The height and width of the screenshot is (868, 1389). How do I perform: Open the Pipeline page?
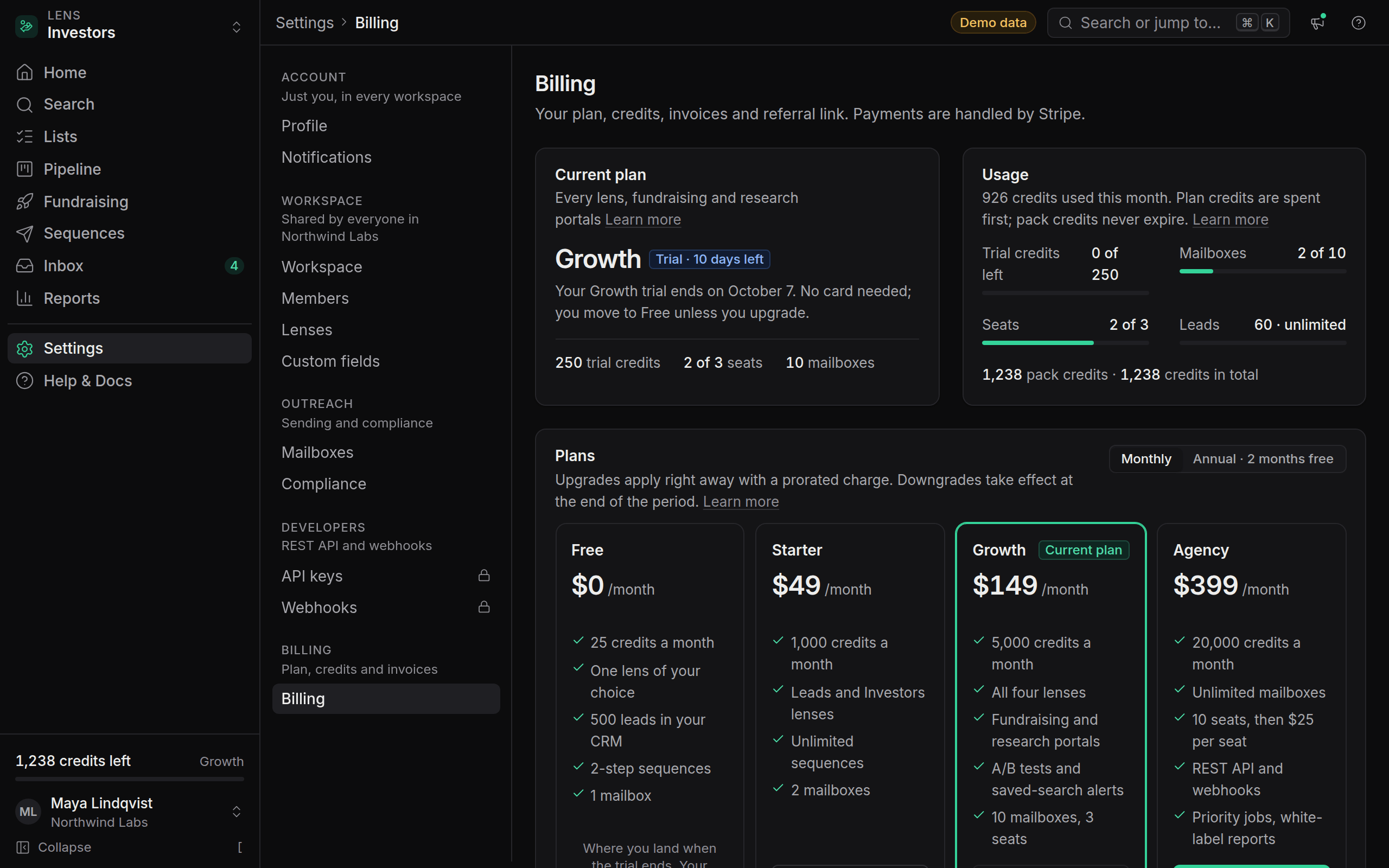tap(130, 169)
